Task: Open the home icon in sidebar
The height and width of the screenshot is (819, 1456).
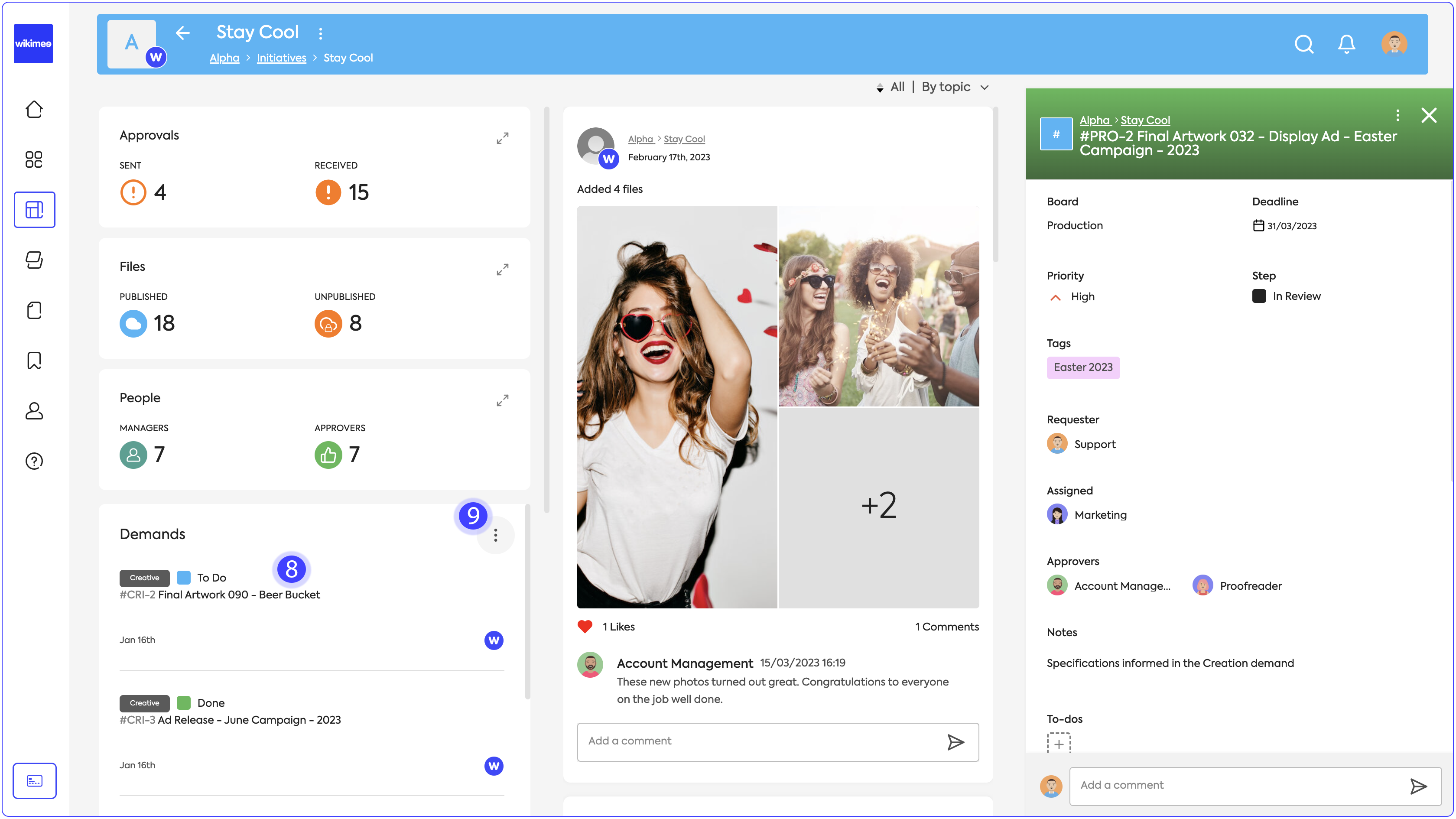Action: (x=34, y=109)
